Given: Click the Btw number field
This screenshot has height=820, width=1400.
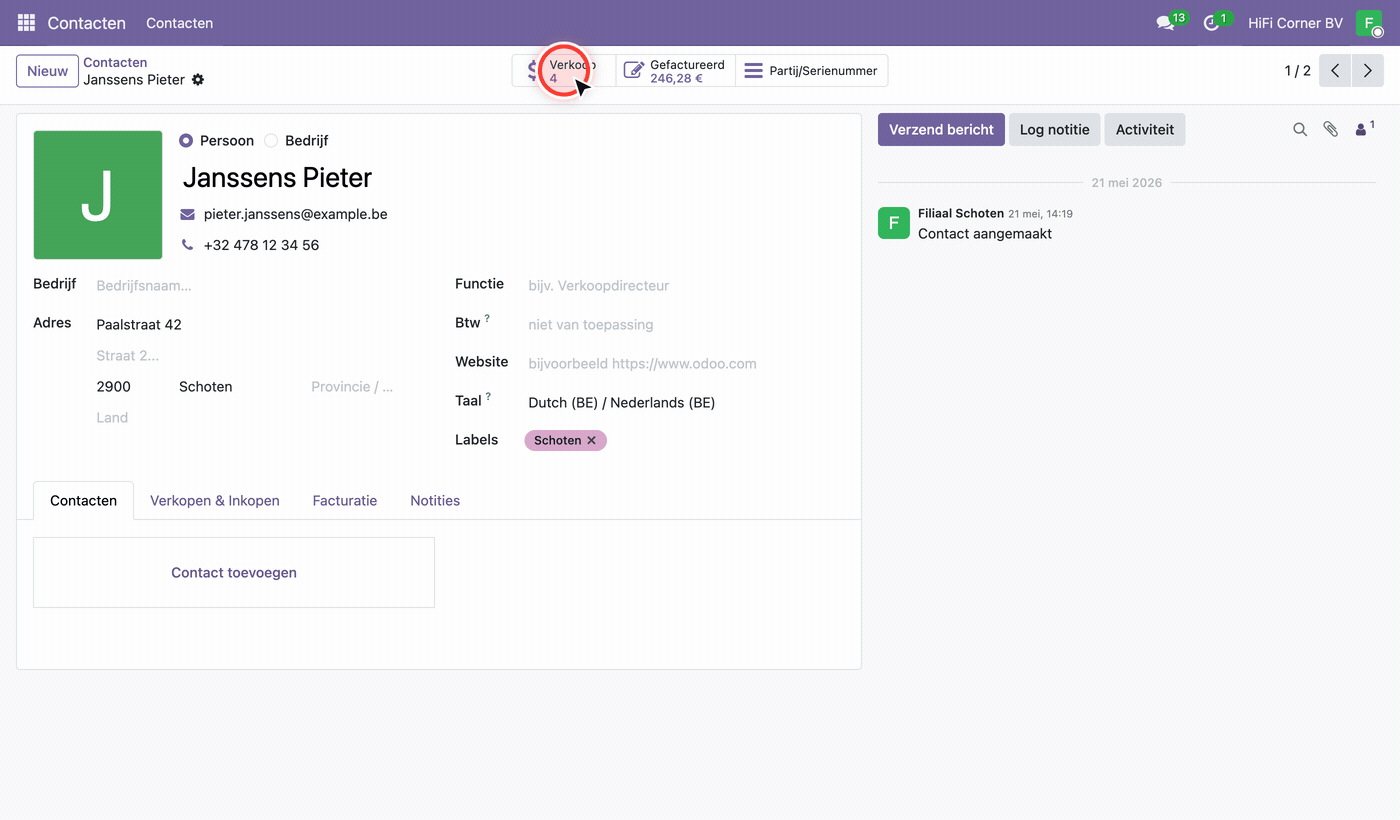Looking at the screenshot, I should (x=685, y=325).
